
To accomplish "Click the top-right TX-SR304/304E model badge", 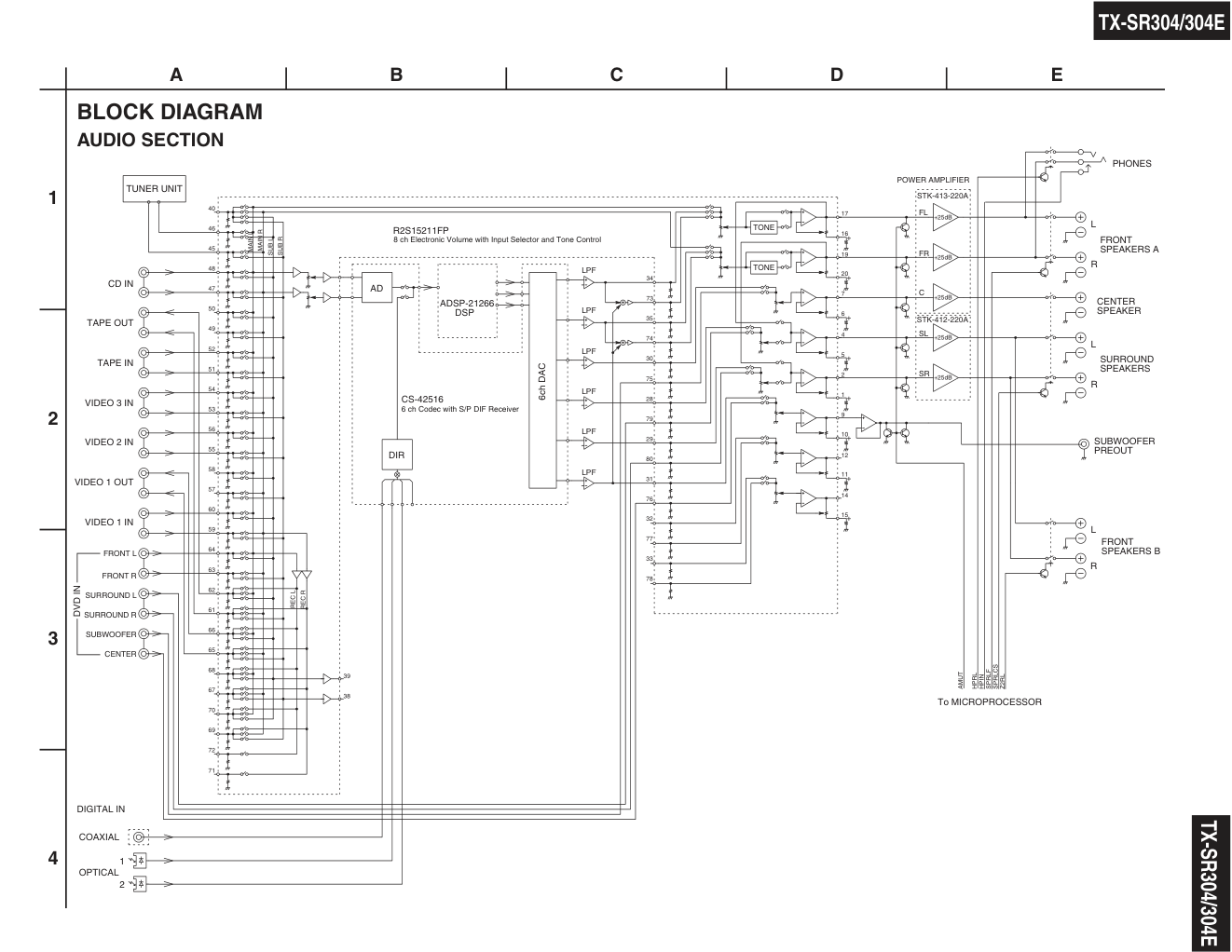I will tap(1161, 23).
